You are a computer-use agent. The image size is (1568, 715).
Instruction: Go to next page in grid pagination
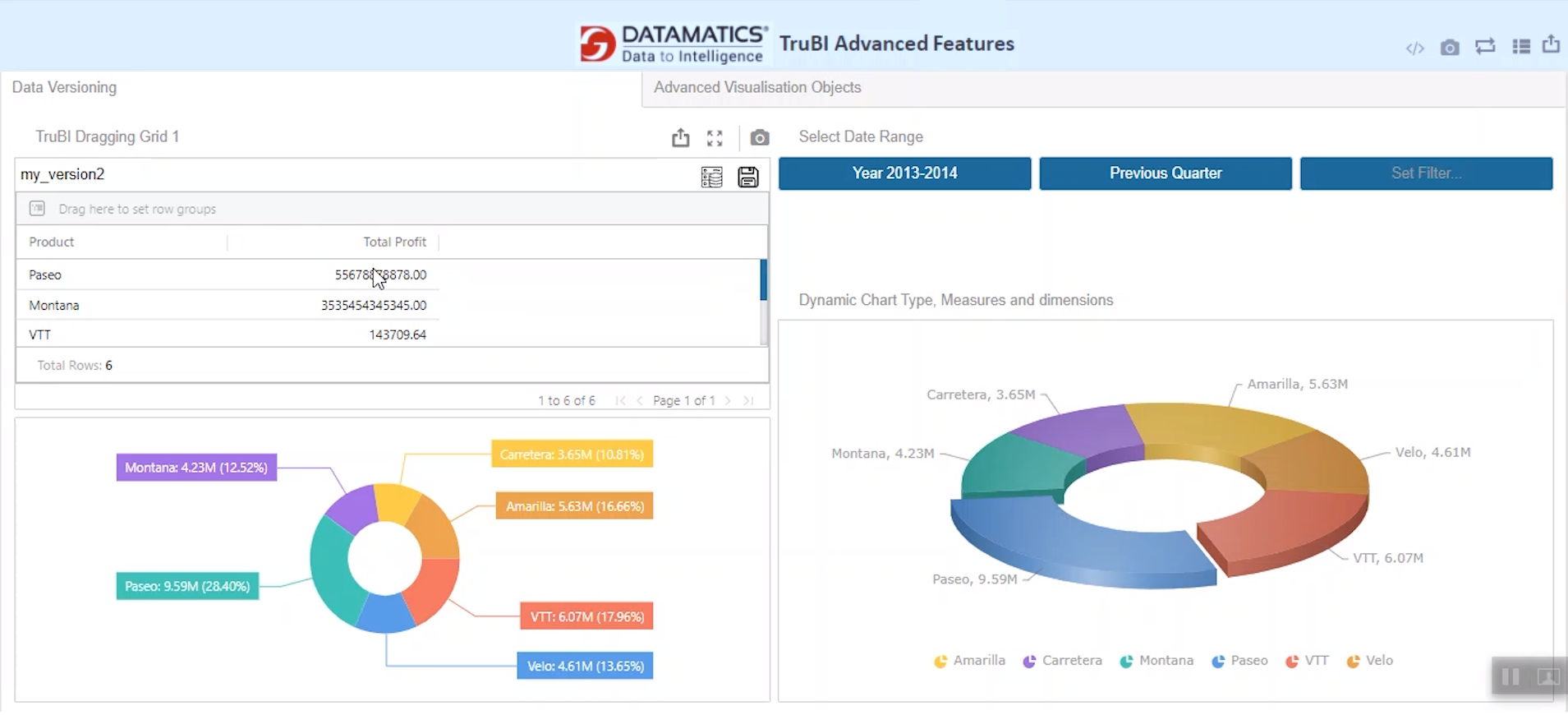(x=728, y=400)
